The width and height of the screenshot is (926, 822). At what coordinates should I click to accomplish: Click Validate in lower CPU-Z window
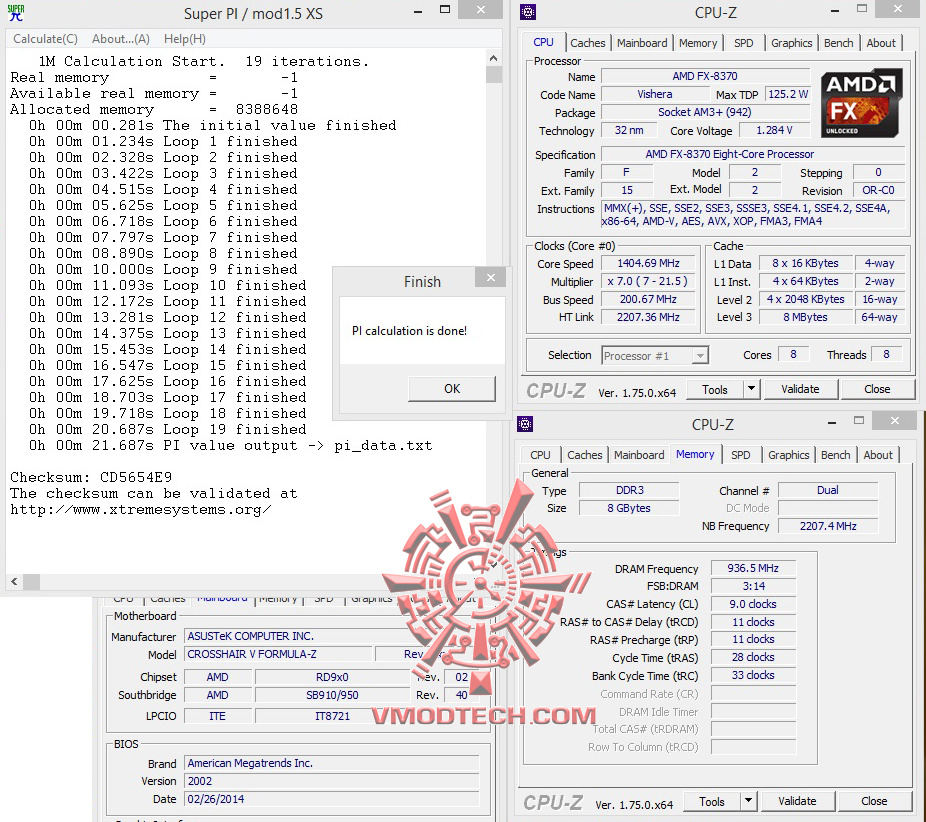tap(797, 801)
